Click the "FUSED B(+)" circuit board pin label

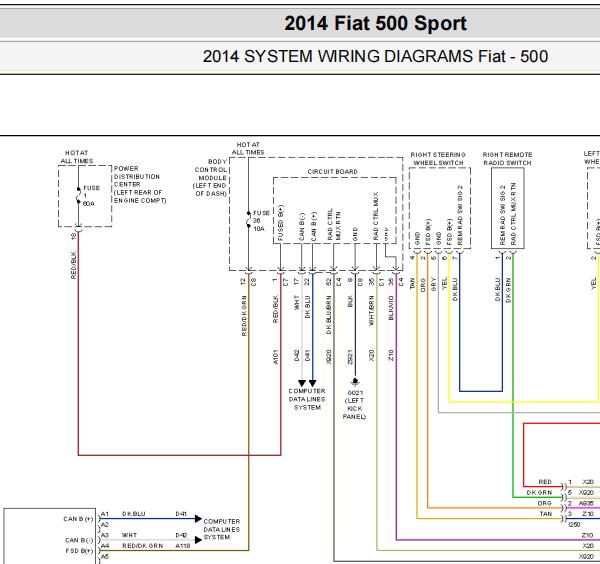280,223
